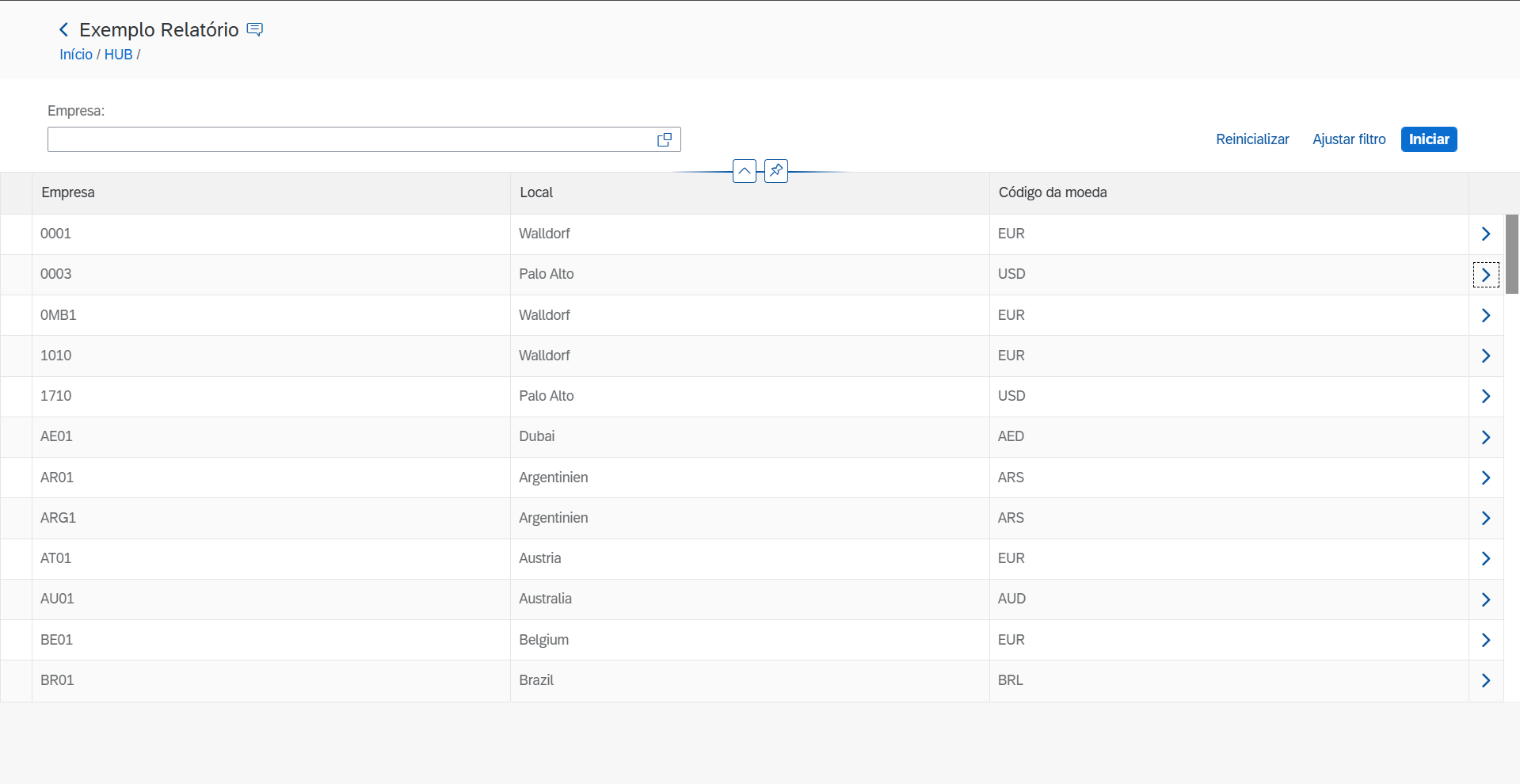Viewport: 1520px width, 784px height.
Task: Open details arrow for row 0001
Action: click(1485, 234)
